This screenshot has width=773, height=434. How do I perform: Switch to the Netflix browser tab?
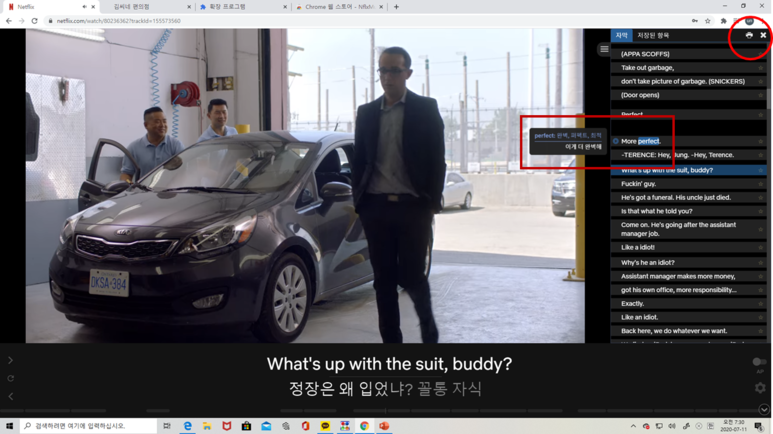[49, 7]
